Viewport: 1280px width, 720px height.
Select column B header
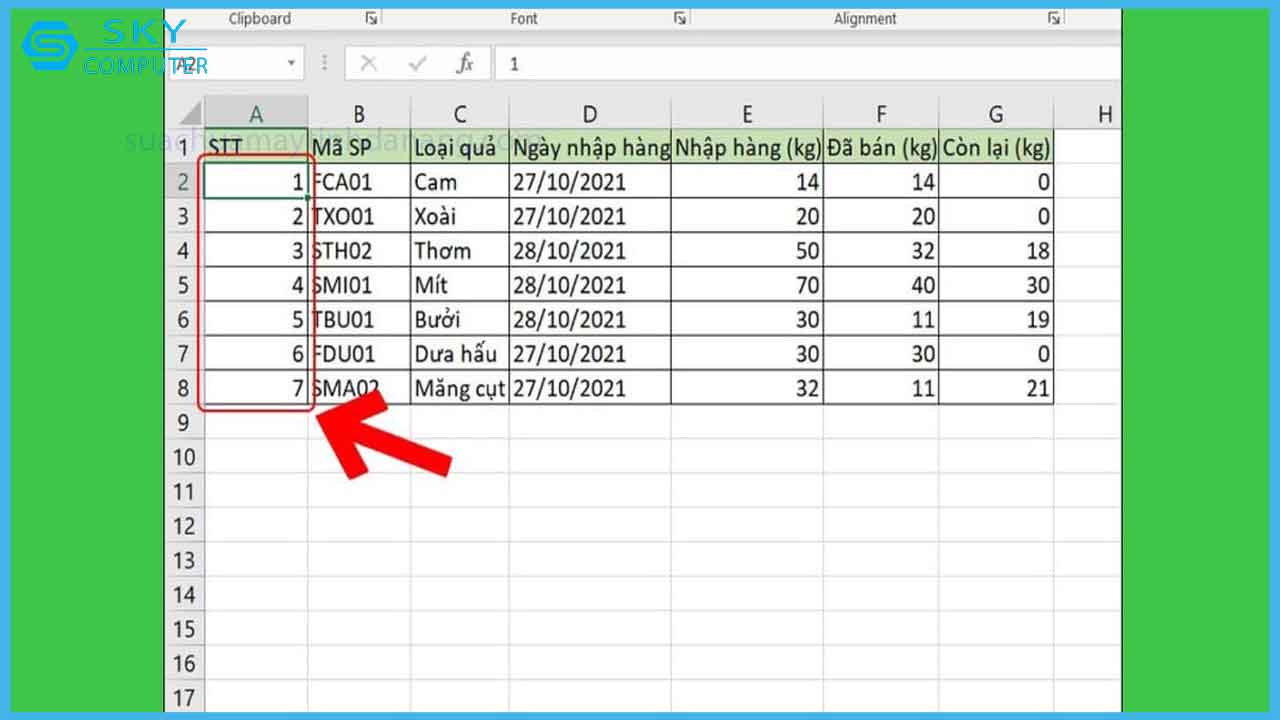tap(359, 114)
